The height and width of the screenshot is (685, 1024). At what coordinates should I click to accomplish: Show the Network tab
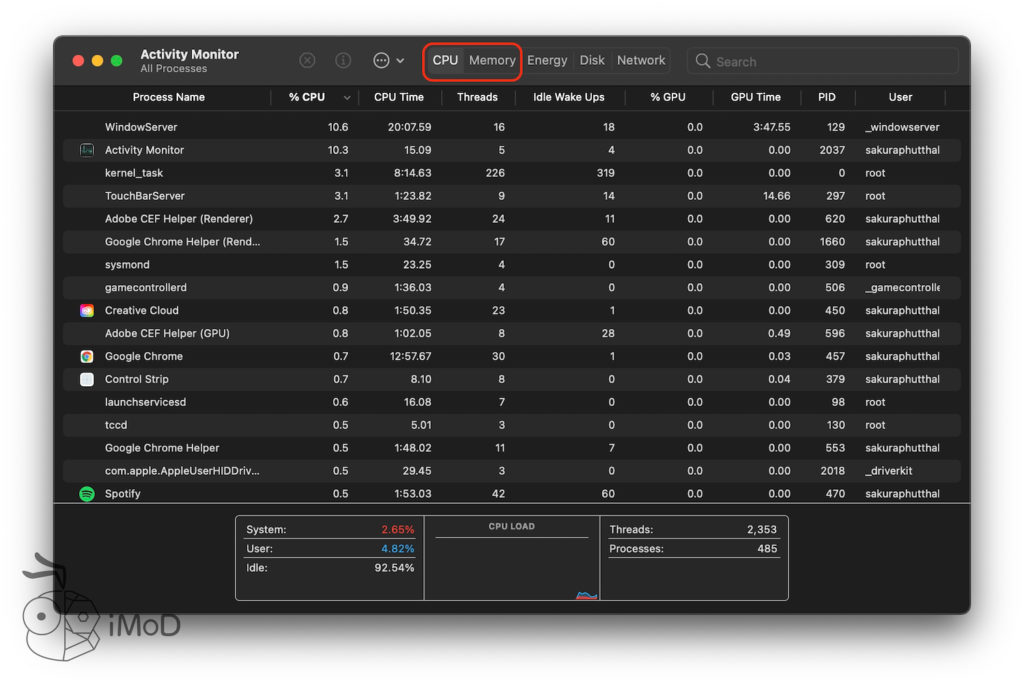click(x=641, y=60)
